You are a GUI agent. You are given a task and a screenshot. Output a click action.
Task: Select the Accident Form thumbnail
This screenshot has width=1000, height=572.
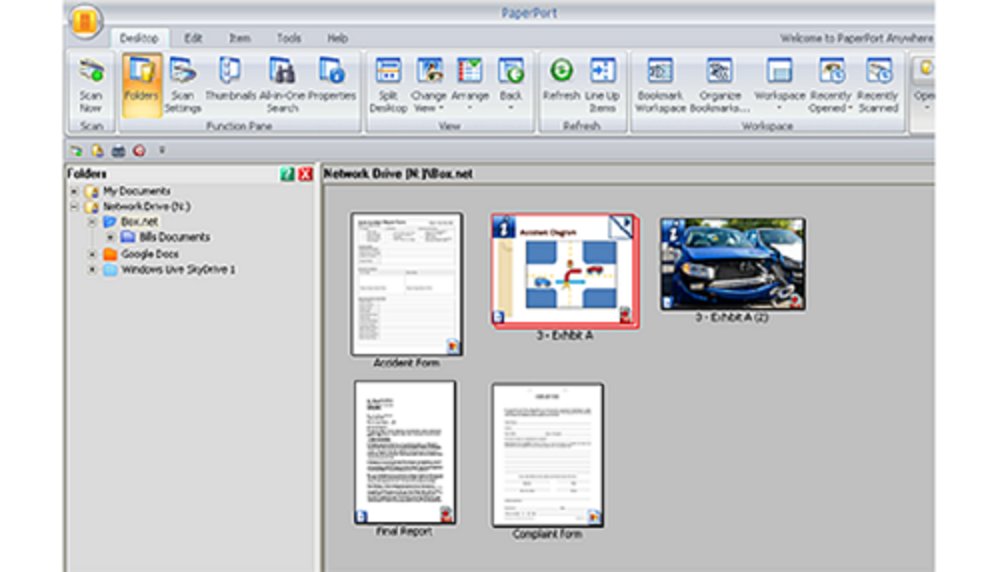406,284
